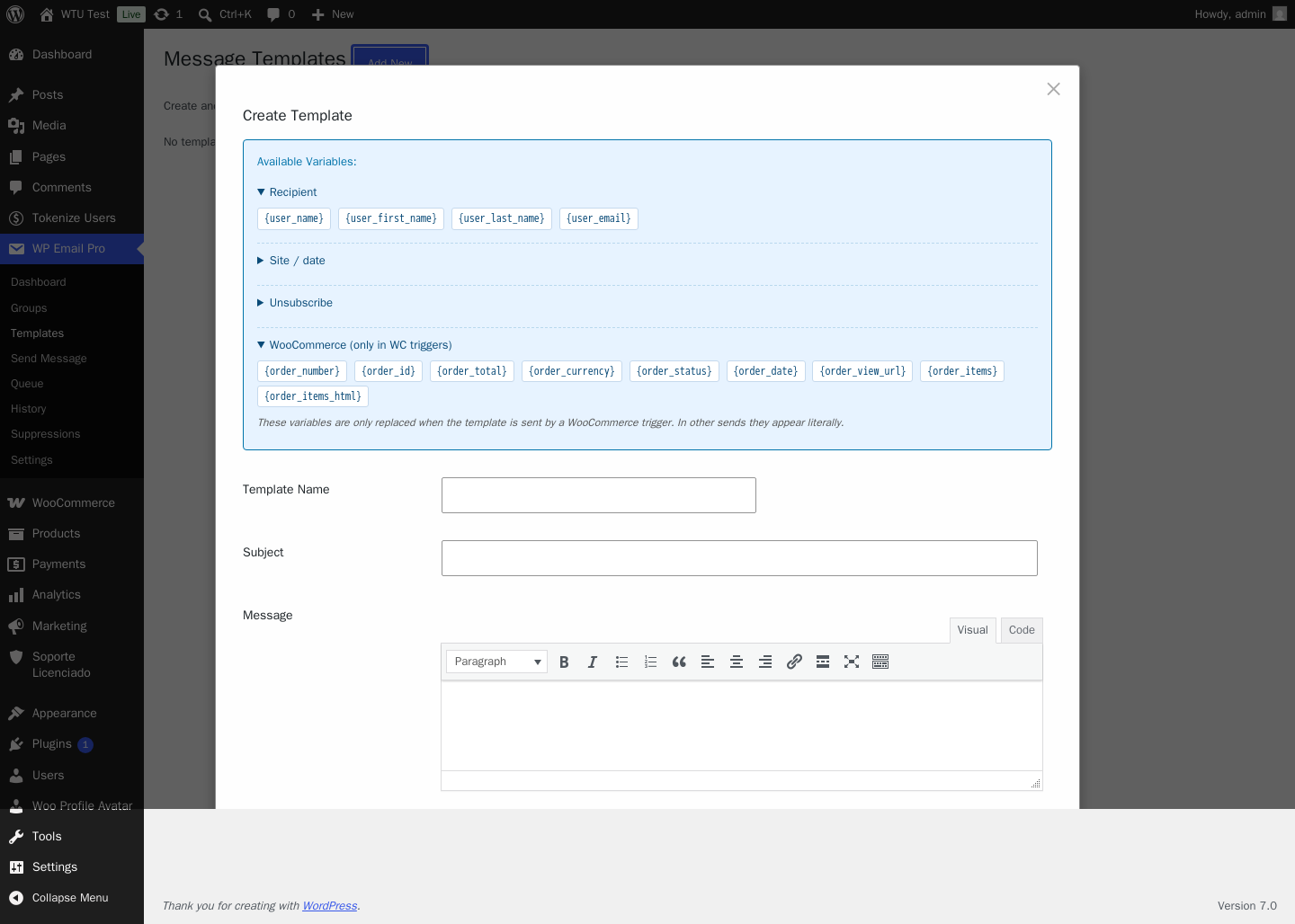Insert or edit link icon
This screenshot has height=924, width=1295.
pos(794,662)
